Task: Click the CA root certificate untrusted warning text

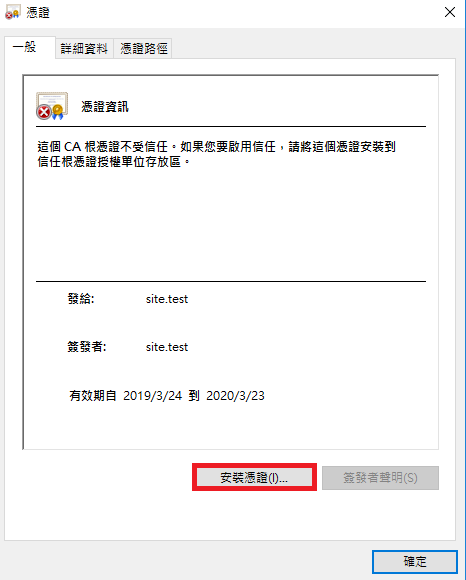Action: (x=217, y=154)
